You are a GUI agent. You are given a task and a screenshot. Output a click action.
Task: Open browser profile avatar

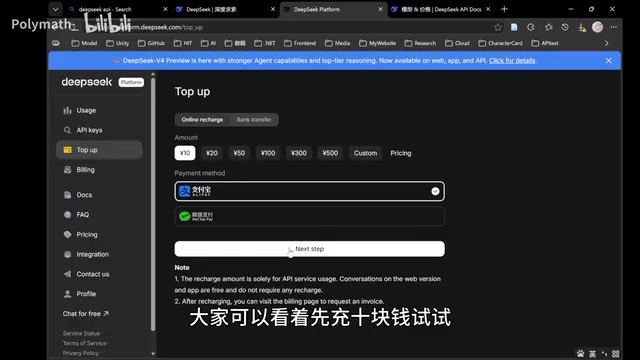pyautogui.click(x=597, y=27)
